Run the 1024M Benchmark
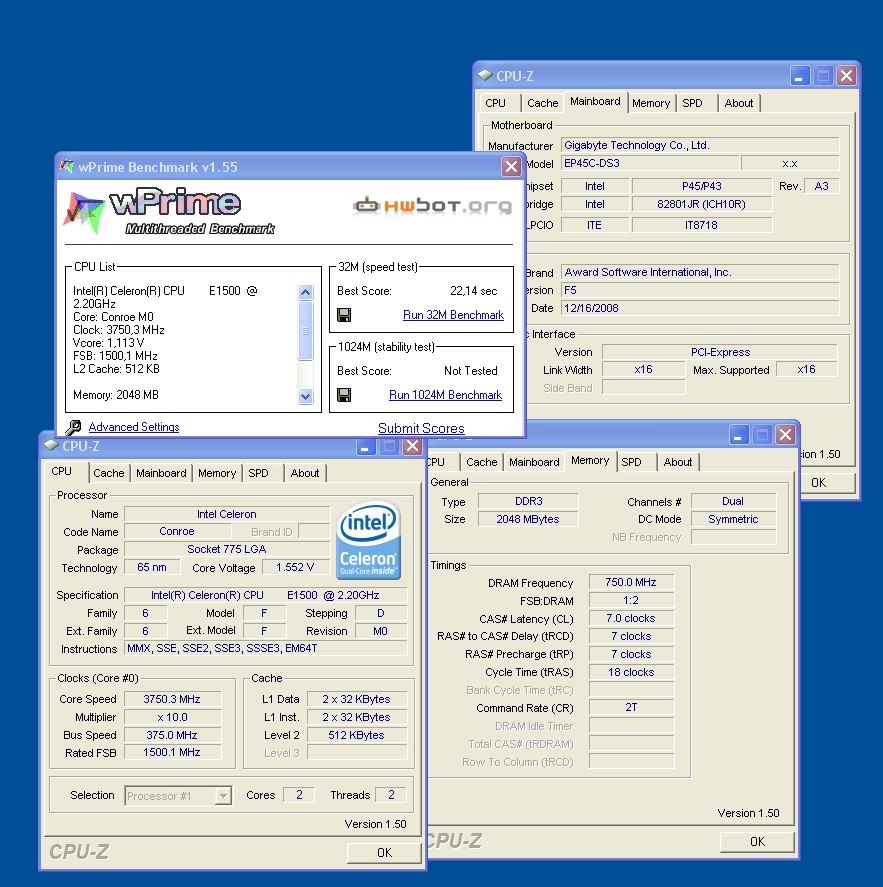 click(x=445, y=395)
